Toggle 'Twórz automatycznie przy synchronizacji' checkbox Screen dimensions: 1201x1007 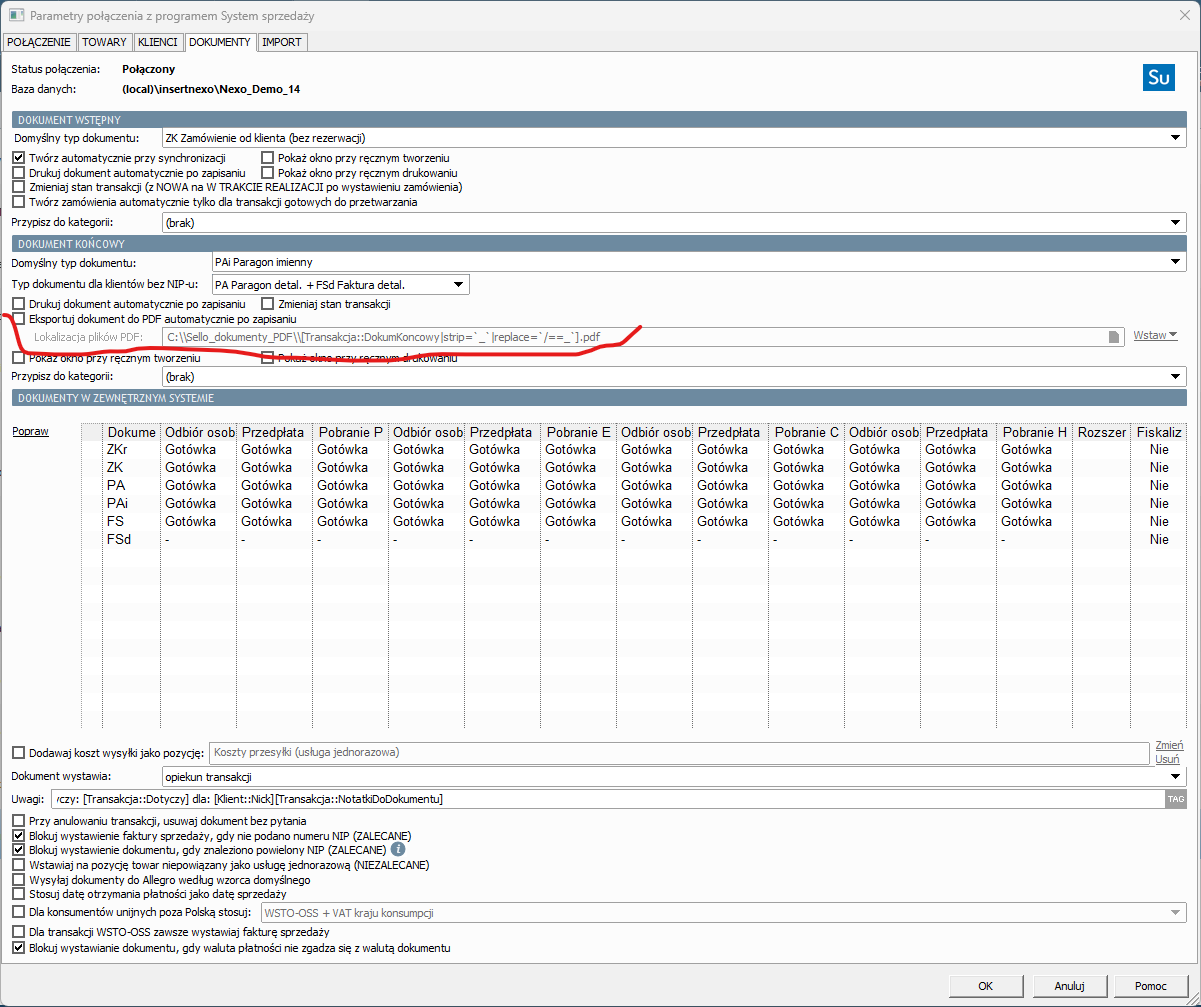point(18,158)
